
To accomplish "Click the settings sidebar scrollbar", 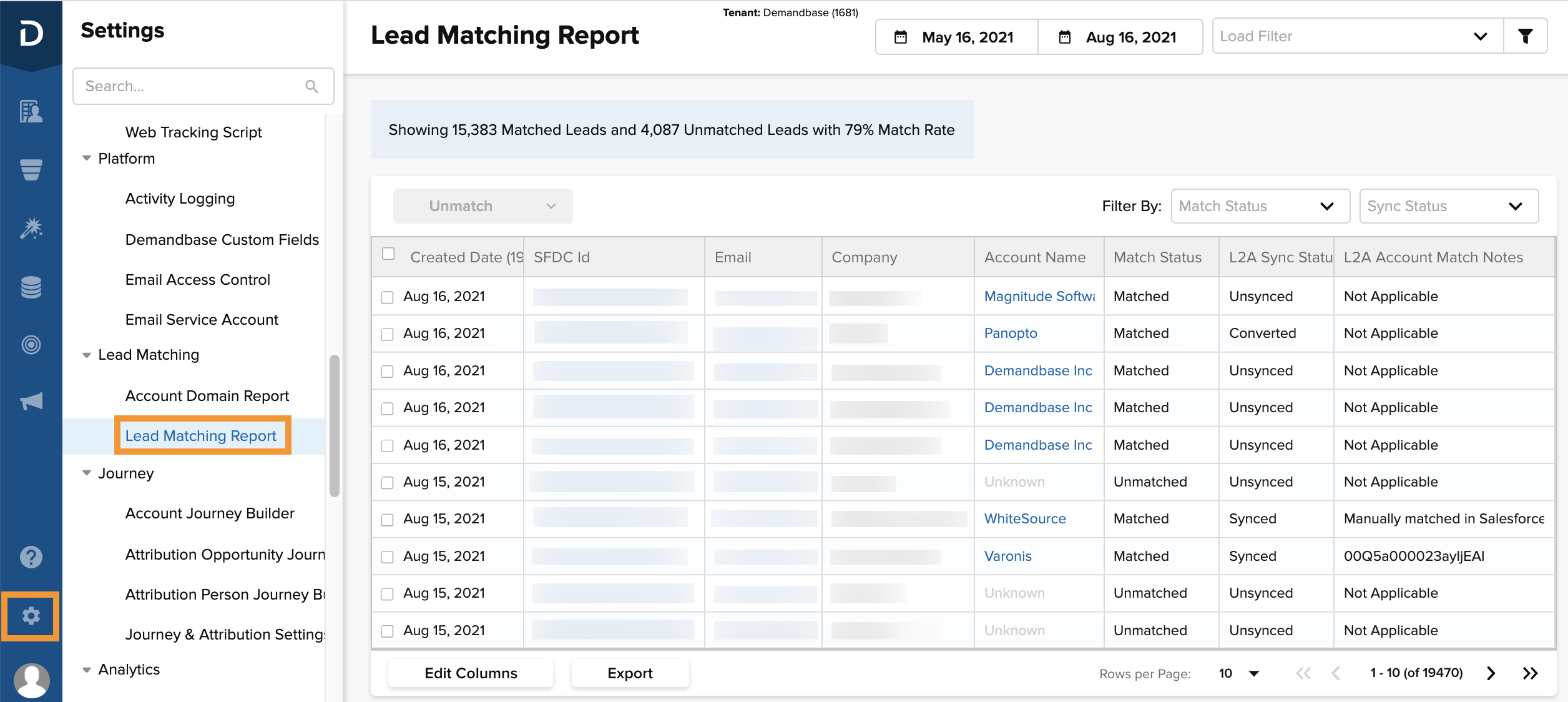I will tap(335, 426).
